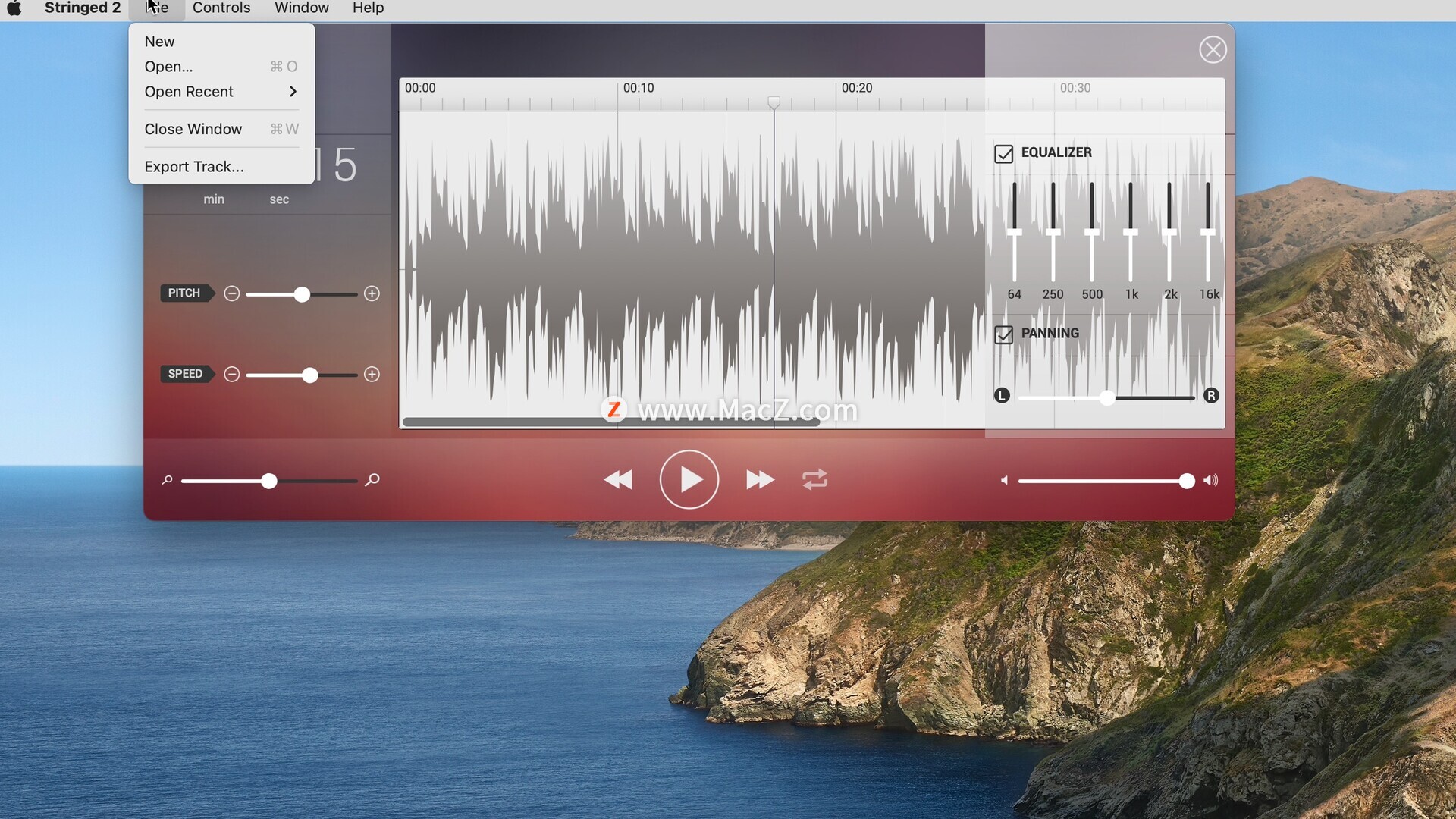Click the 00:20 mark on the ruler
Viewport: 1456px width, 819px height.
(857, 88)
